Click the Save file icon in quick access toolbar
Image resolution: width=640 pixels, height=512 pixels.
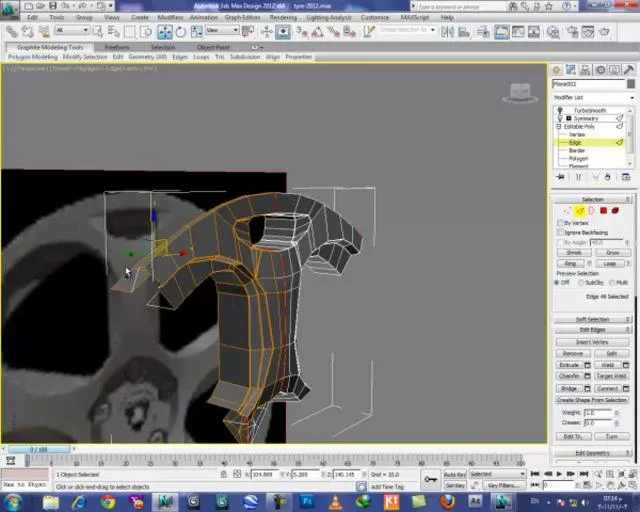click(x=53, y=6)
